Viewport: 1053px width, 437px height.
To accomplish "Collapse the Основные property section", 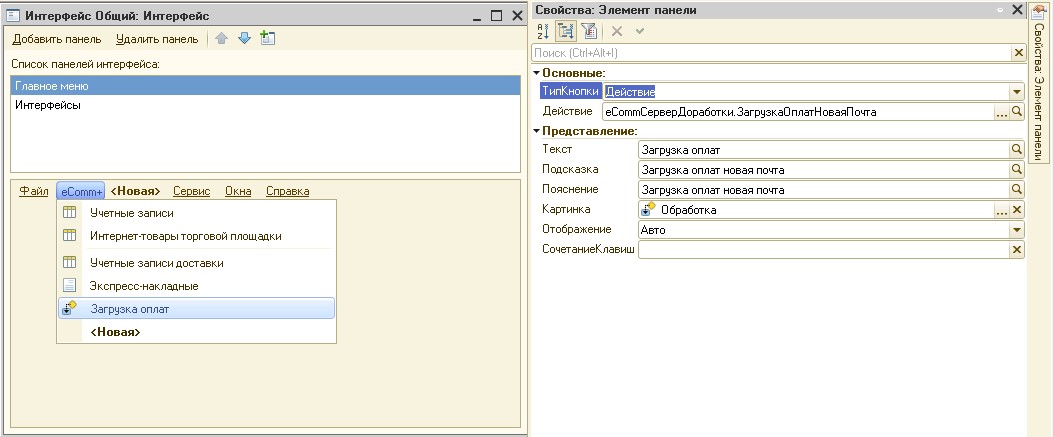I will pyautogui.click(x=537, y=73).
